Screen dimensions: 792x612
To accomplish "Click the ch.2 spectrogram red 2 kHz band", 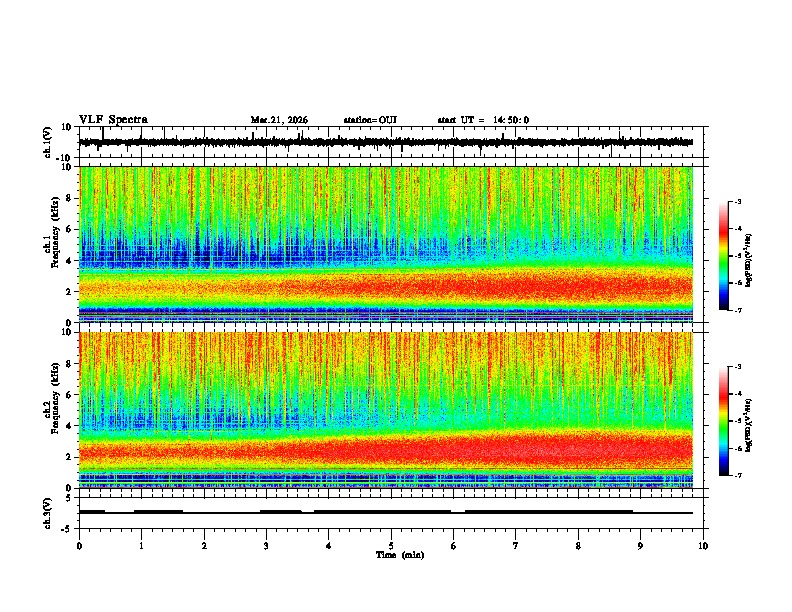I will [386, 449].
